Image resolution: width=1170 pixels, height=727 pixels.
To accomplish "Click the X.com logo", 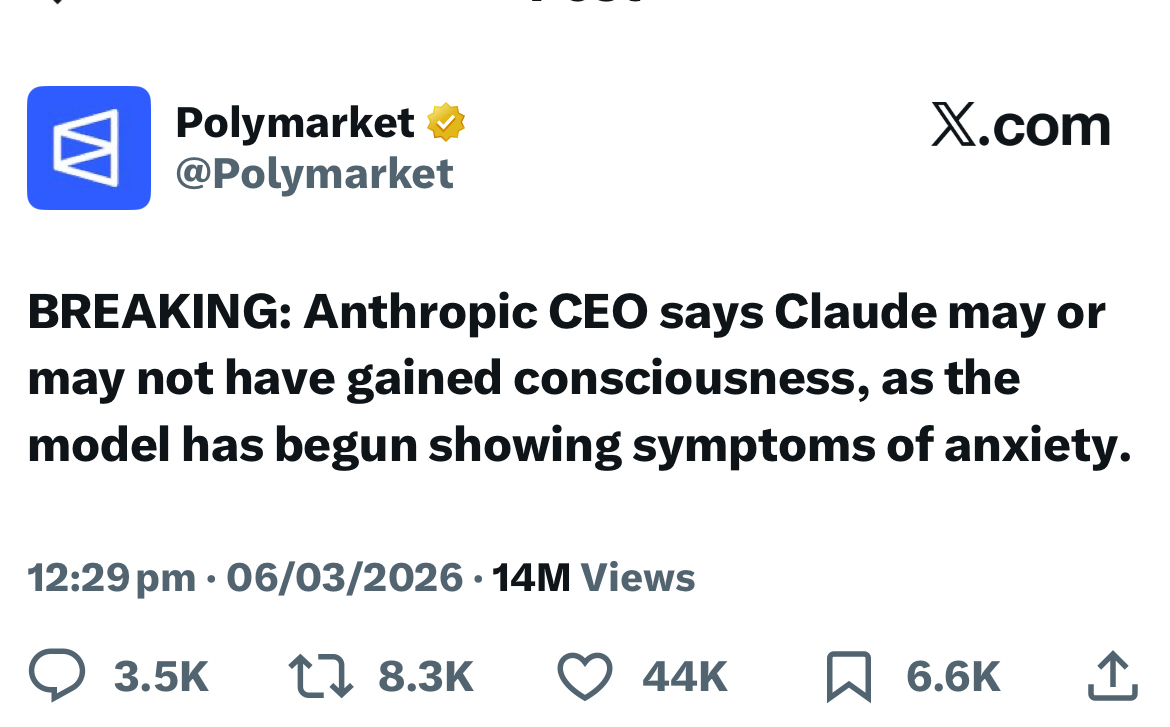I will [x=1020, y=126].
